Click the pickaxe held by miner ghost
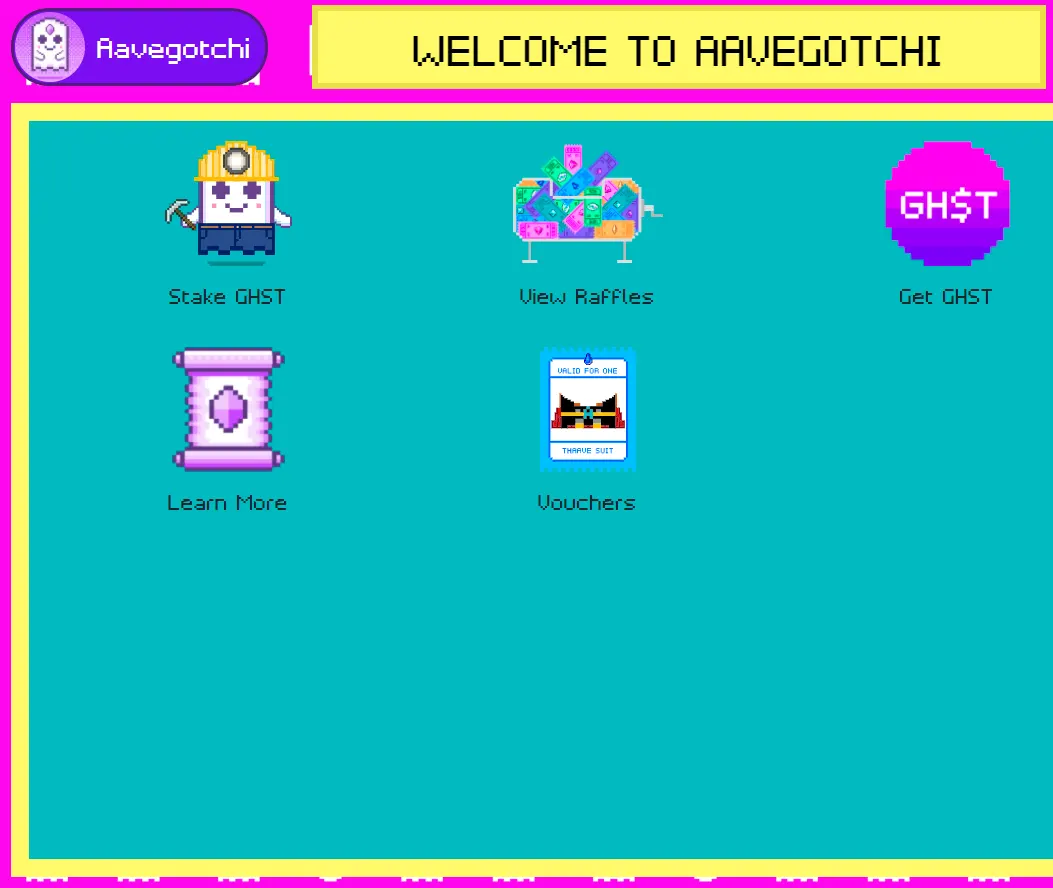The image size is (1053, 888). 180,213
